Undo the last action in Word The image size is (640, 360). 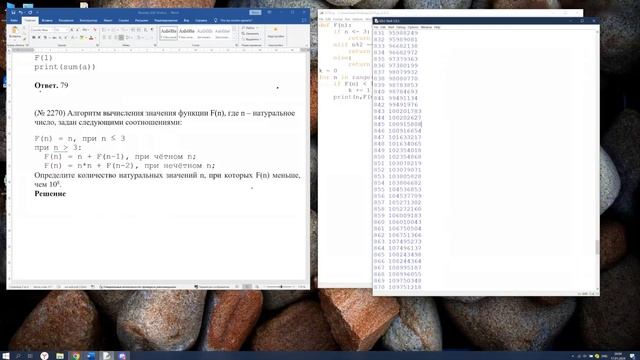[x=21, y=13]
